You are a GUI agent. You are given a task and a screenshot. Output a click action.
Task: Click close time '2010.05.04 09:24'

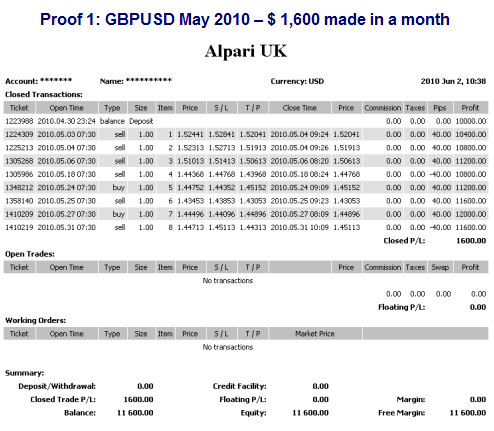(299, 135)
